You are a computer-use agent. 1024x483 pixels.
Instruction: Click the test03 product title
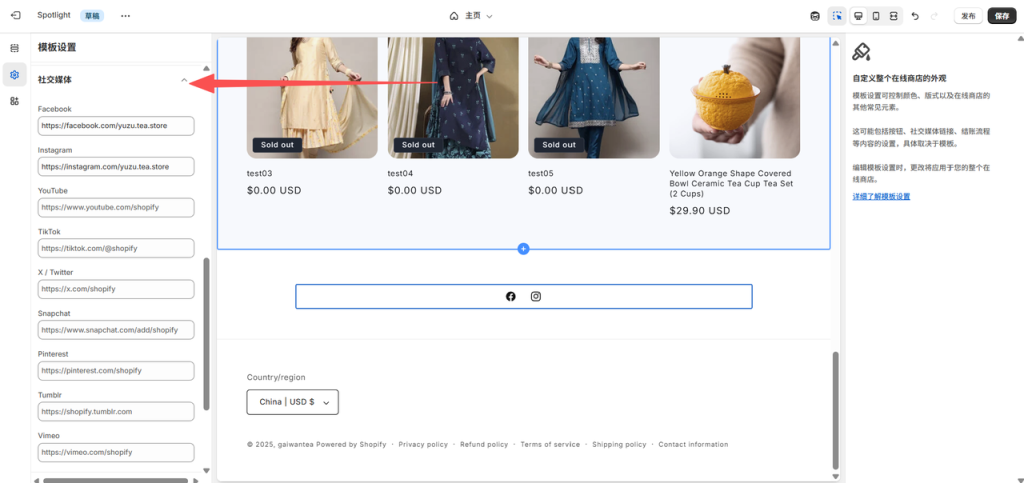point(259,174)
